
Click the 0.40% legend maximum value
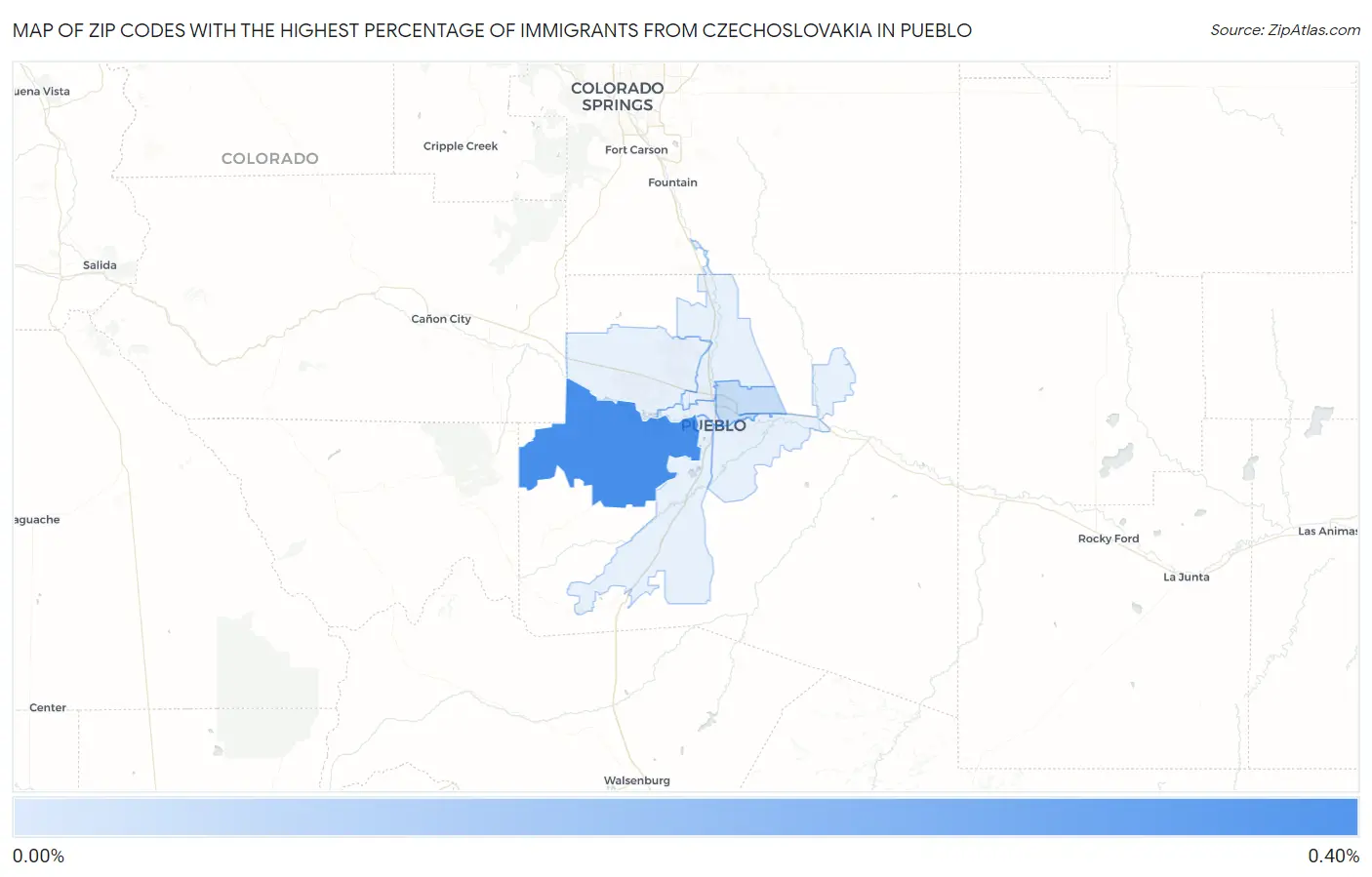[x=1333, y=857]
